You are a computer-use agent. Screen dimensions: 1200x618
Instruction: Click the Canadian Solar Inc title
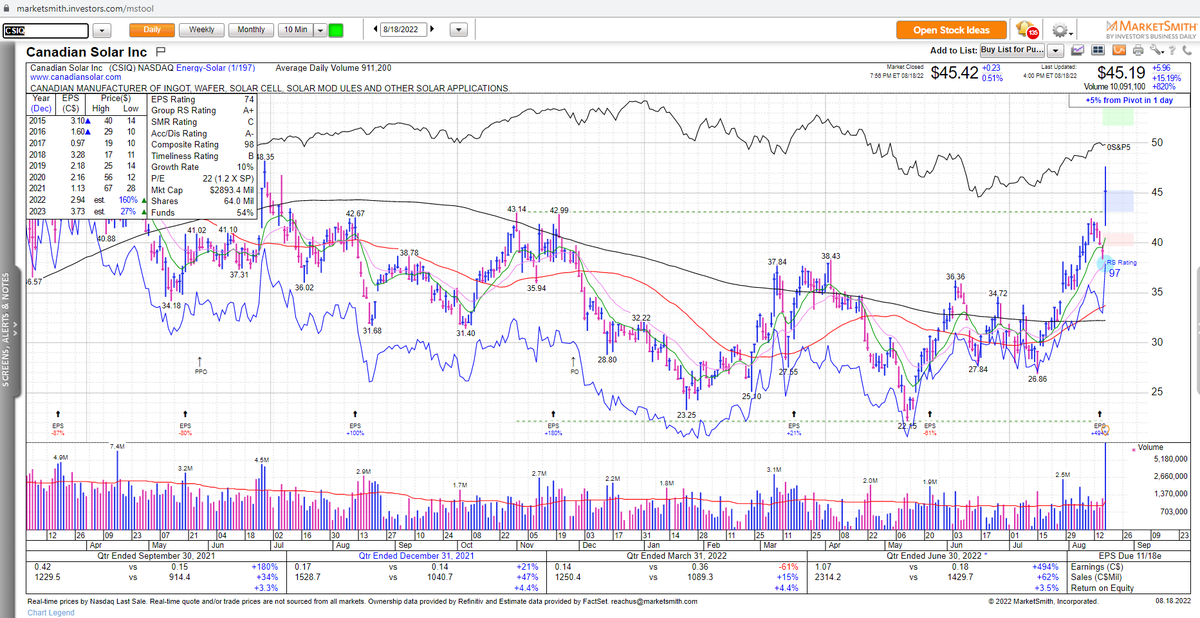click(88, 52)
